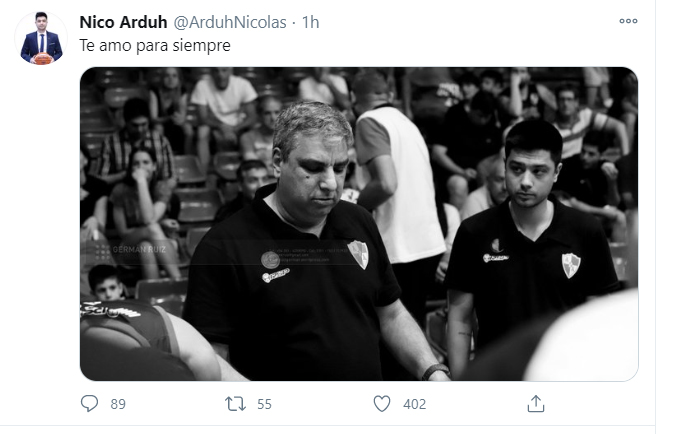The width and height of the screenshot is (685, 434).
Task: Open the three-dot more options menu
Action: pos(628,21)
